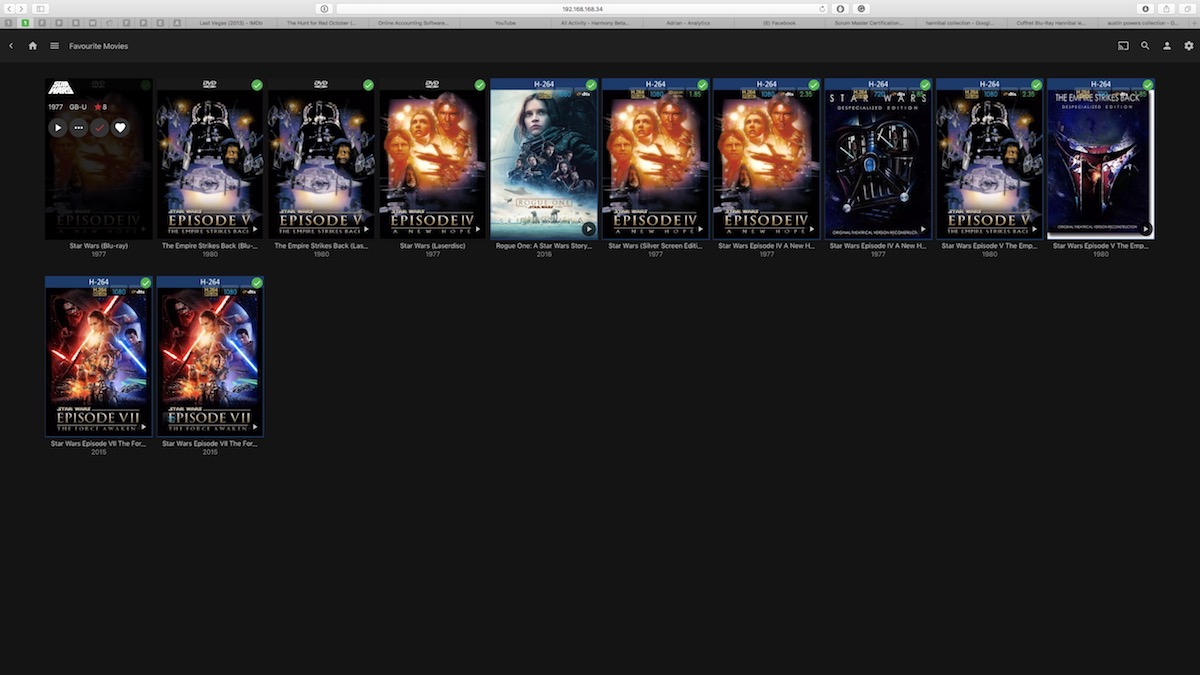Open the Emby home screen icon
Viewport: 1200px width, 675px height.
pos(33,46)
